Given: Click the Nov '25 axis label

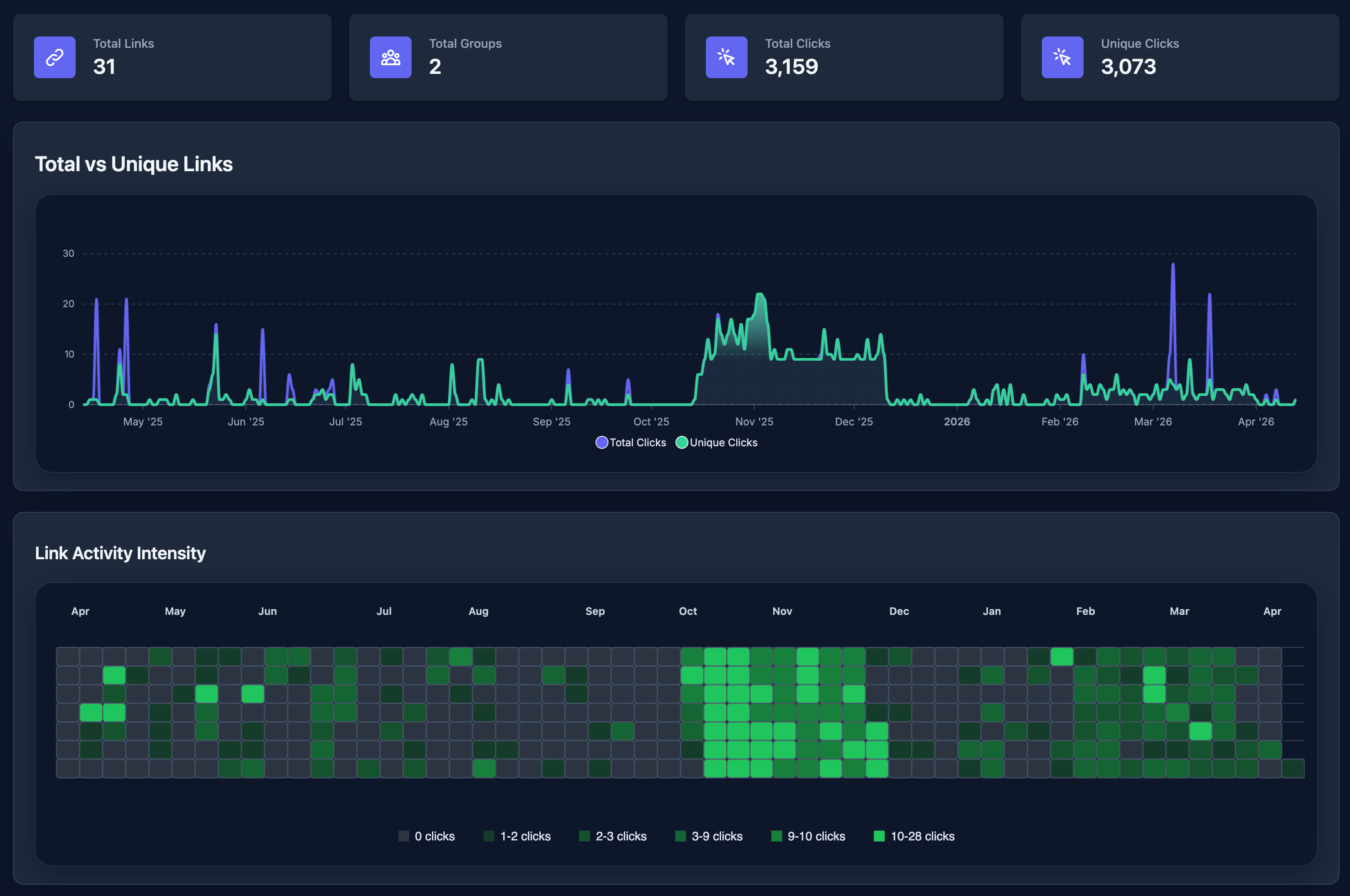Looking at the screenshot, I should click(x=754, y=422).
